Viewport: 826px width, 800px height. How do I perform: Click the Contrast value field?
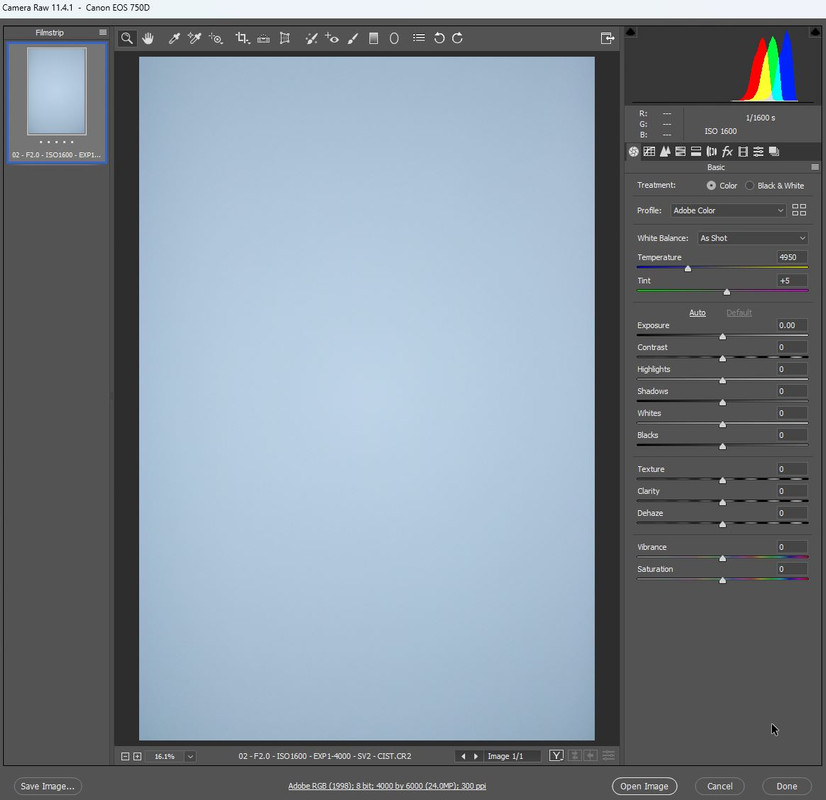click(792, 347)
